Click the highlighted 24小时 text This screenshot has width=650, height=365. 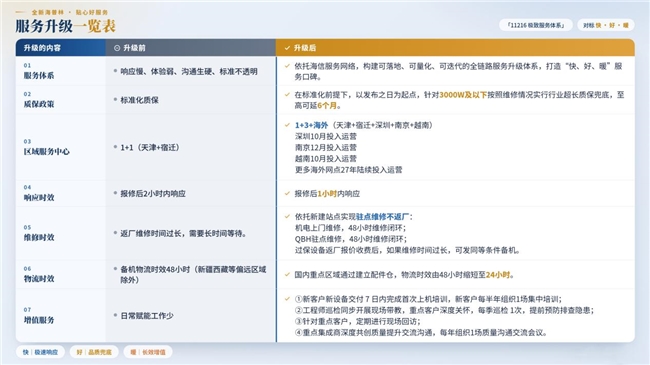(497, 275)
